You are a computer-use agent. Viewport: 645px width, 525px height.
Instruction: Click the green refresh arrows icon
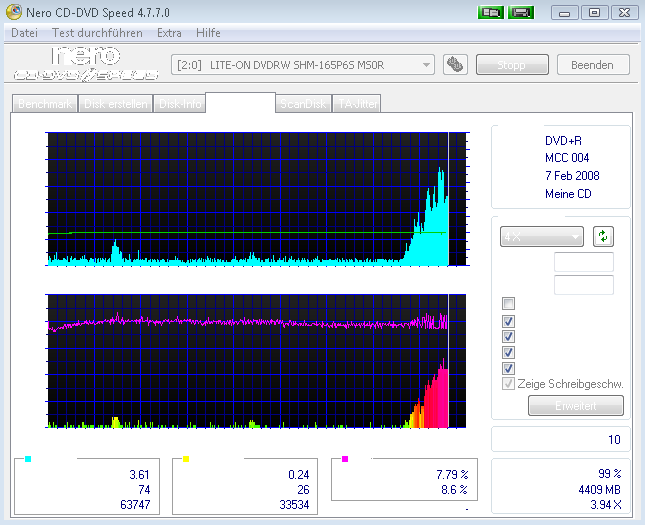click(603, 237)
